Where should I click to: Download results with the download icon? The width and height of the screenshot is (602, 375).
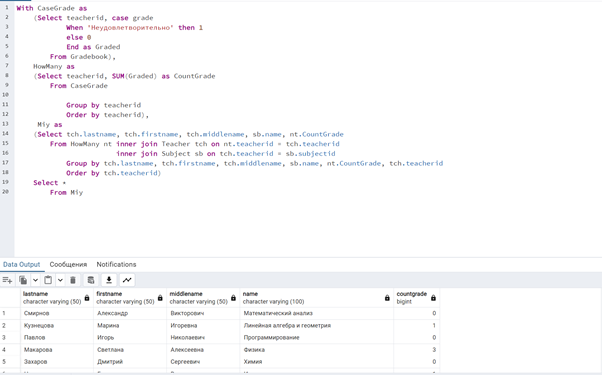point(109,280)
